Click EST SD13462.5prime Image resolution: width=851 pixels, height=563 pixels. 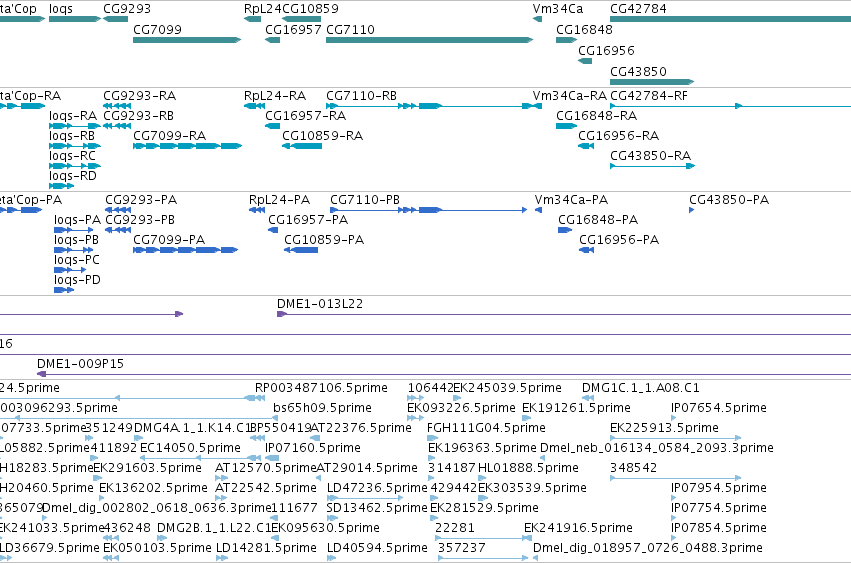(x=377, y=508)
